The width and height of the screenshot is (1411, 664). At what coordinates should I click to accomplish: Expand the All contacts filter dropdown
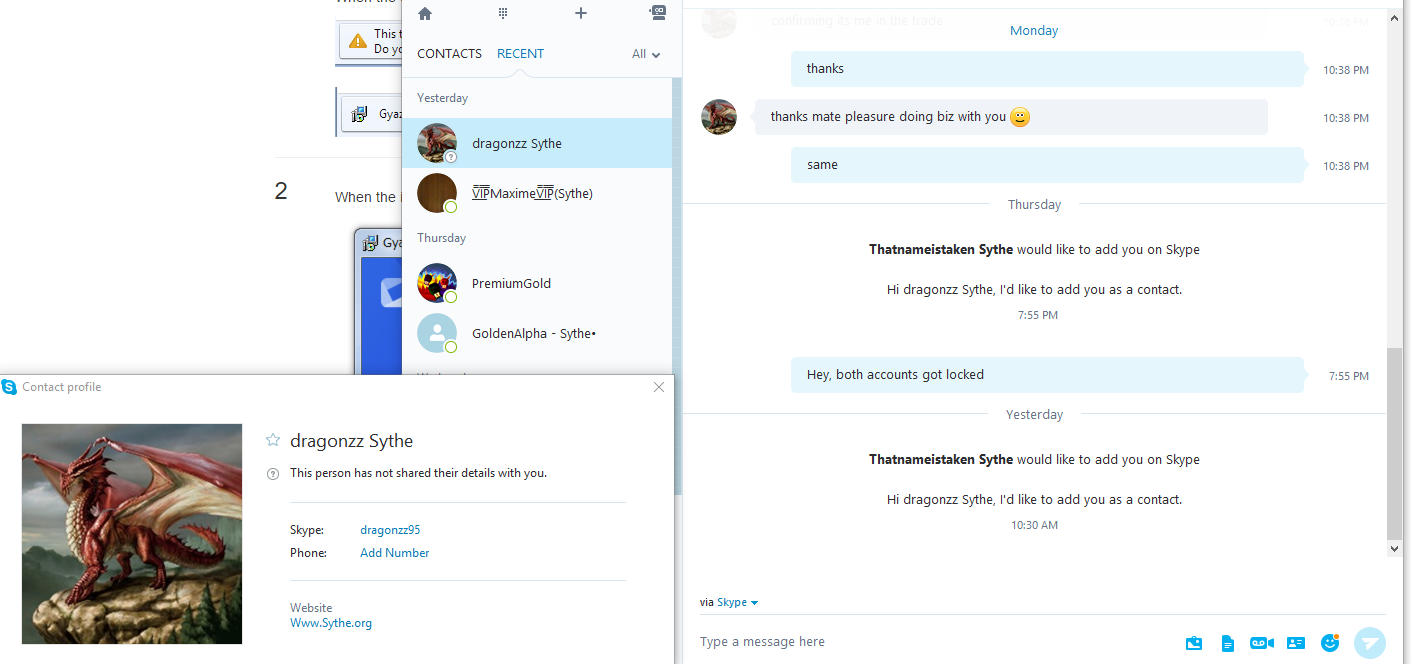coord(646,54)
